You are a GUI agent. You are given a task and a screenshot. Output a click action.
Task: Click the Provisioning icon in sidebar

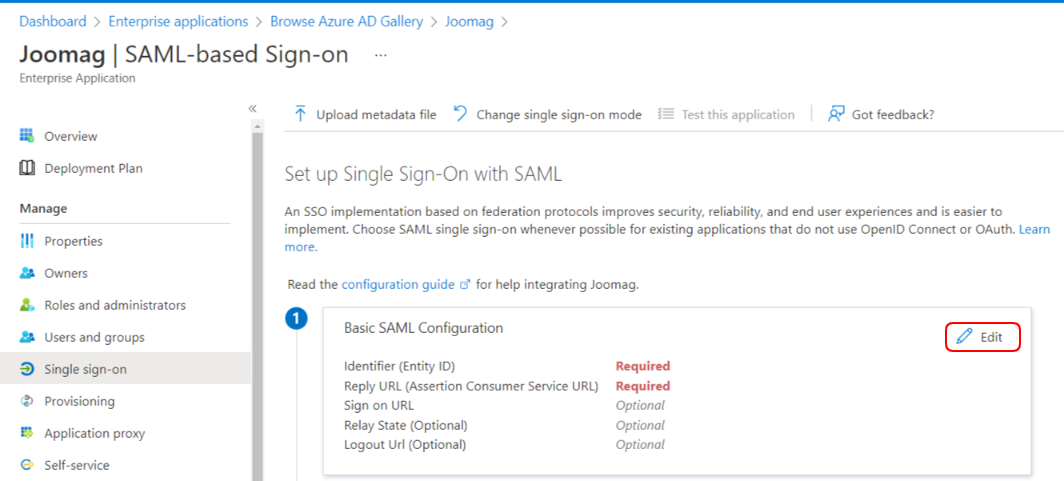pyautogui.click(x=28, y=401)
